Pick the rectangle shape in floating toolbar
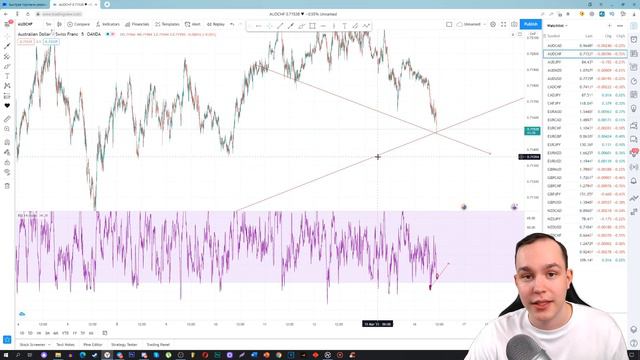640x360 pixels. [x=312, y=26]
